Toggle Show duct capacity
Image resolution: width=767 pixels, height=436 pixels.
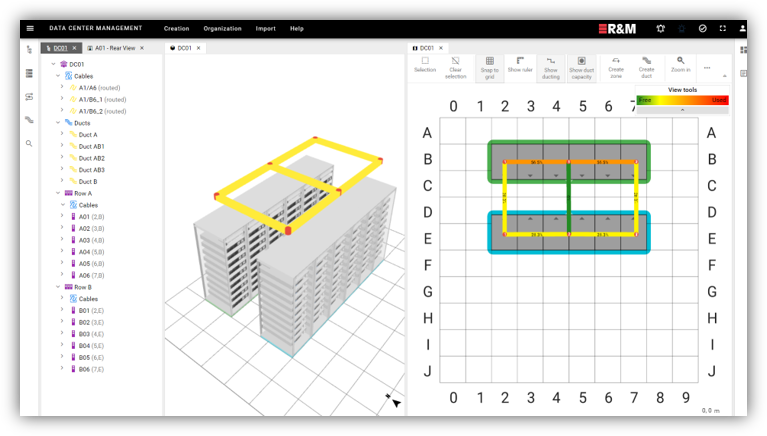(x=581, y=68)
